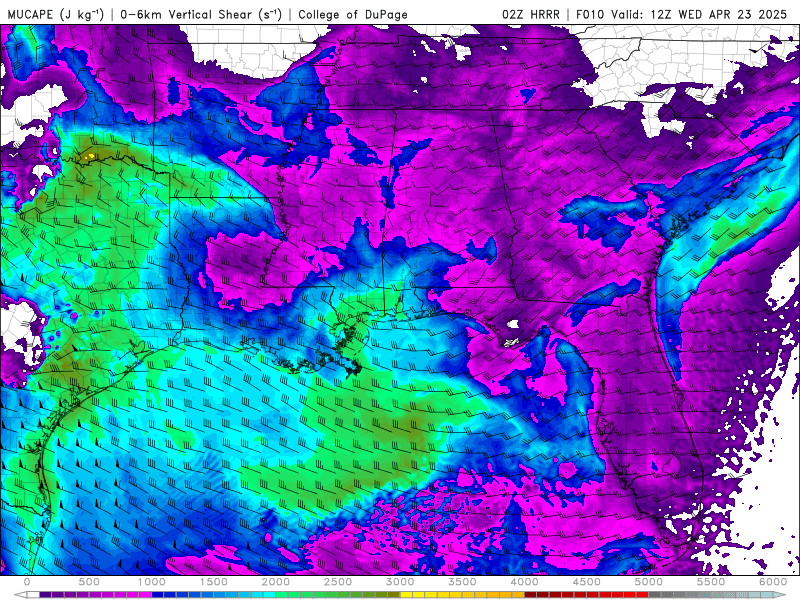Image resolution: width=800 pixels, height=600 pixels.
Task: Click the 3500 tick label on color scale
Action: [463, 582]
